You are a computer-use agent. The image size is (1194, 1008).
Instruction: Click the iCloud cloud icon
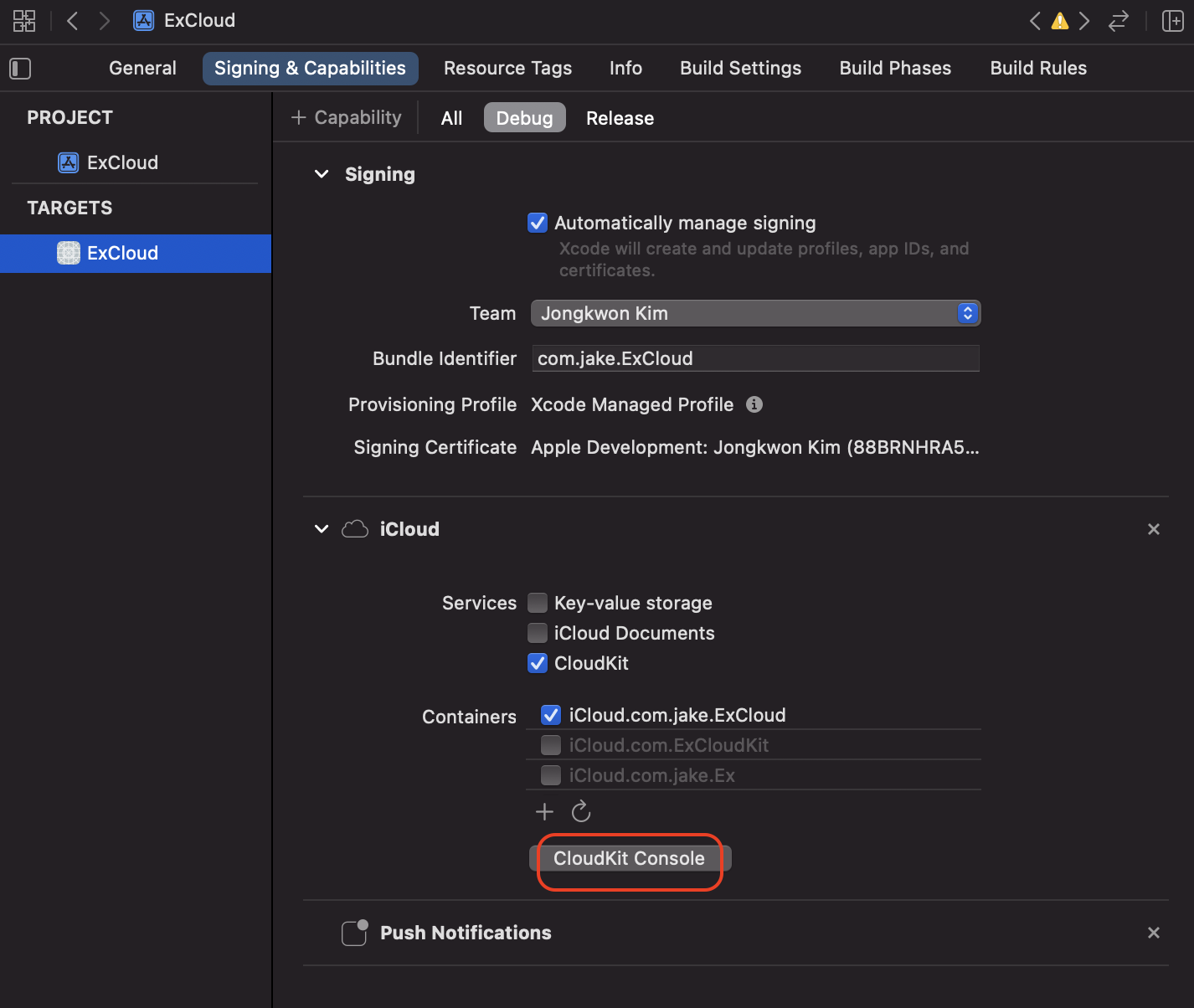(x=355, y=529)
